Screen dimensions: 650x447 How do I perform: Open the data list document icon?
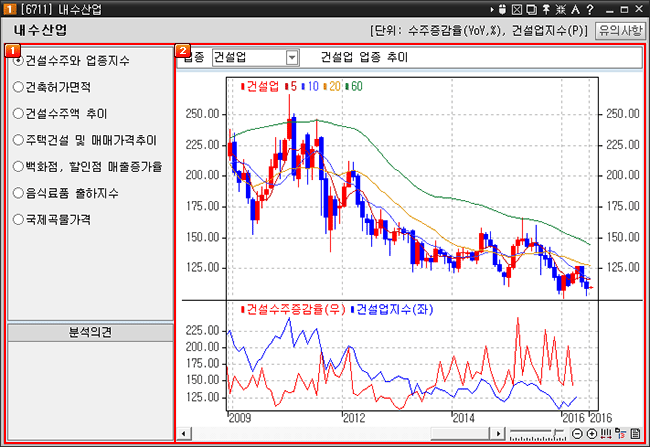[x=635, y=434]
